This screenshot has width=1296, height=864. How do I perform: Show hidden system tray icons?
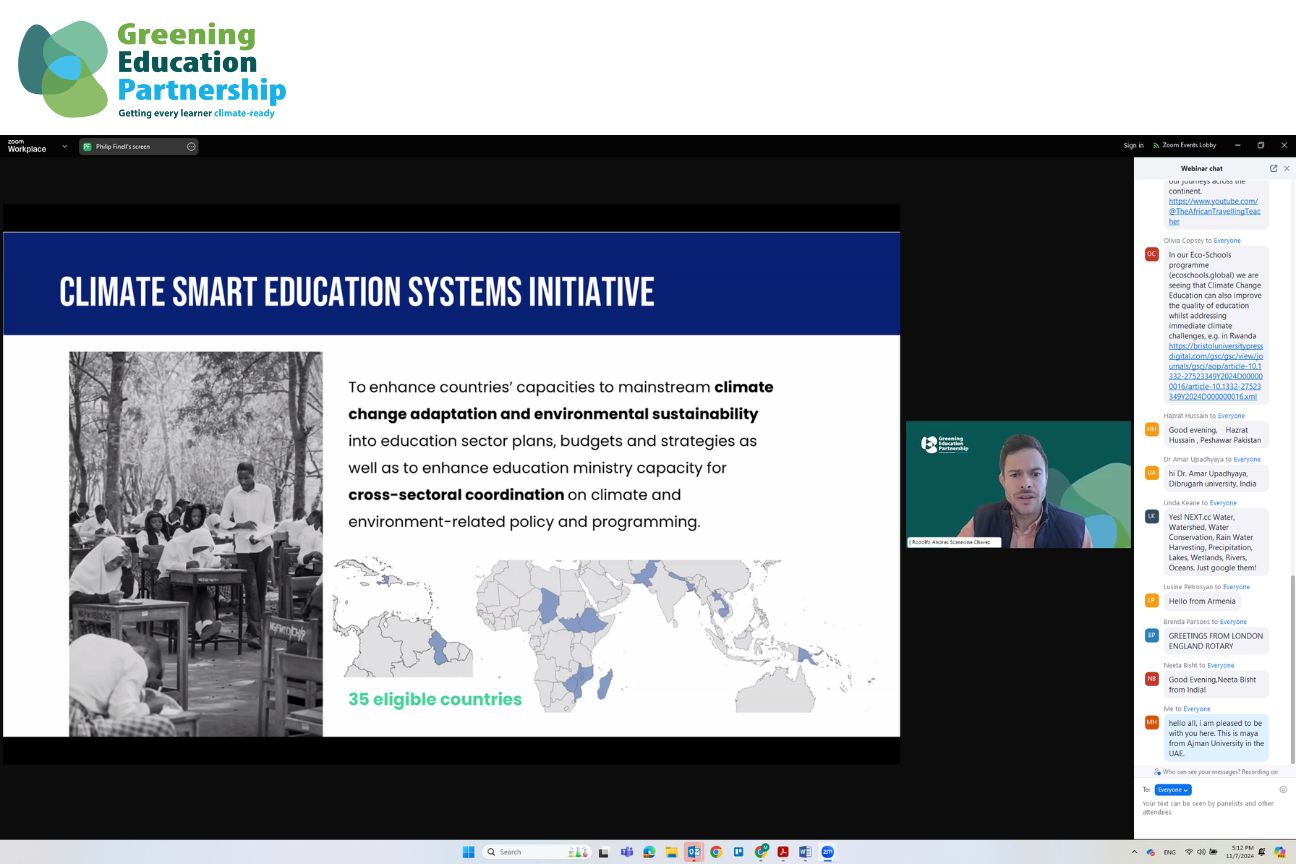coord(1134,852)
